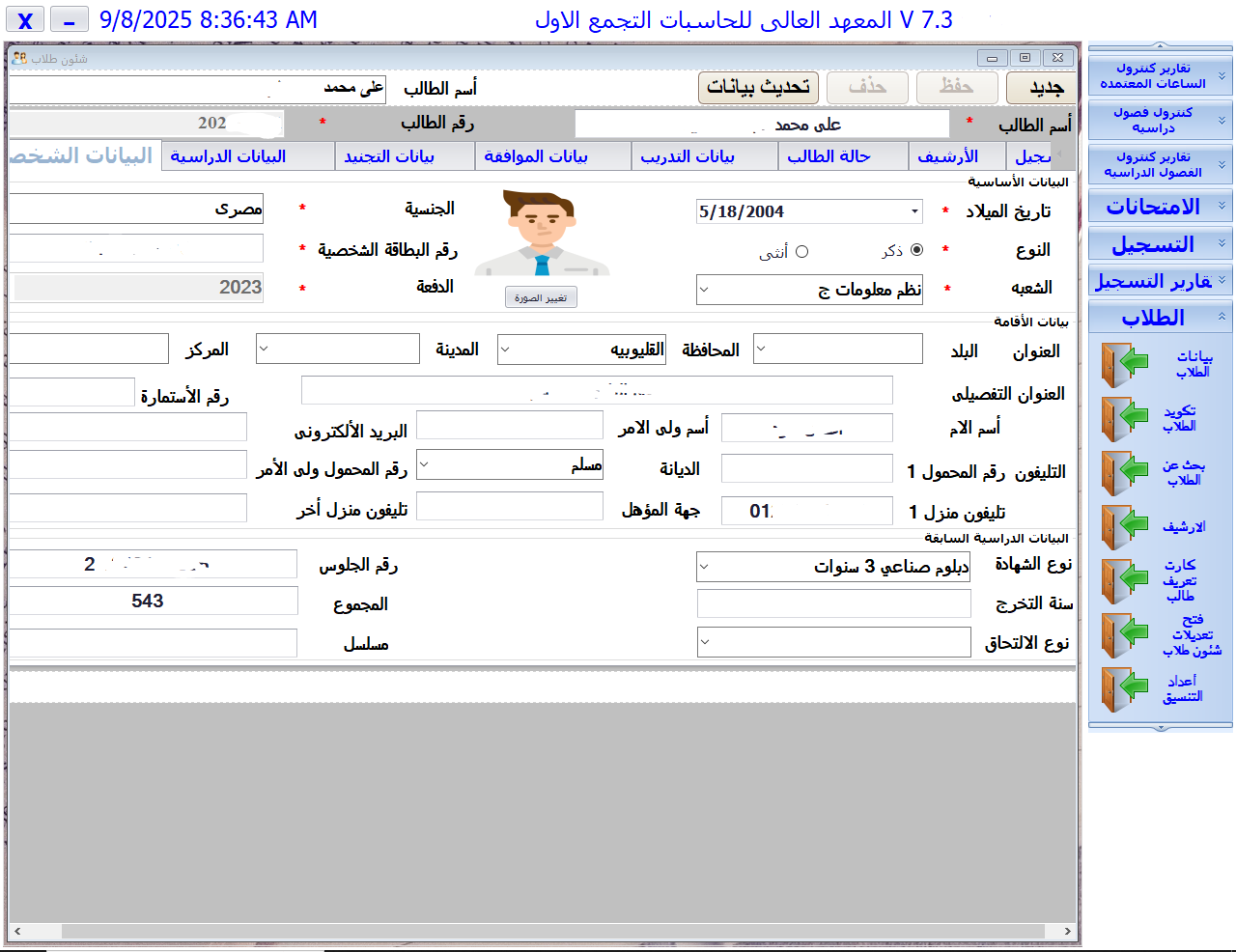
Task: Open بحث عن الطلاب door icon
Action: [x=1124, y=473]
